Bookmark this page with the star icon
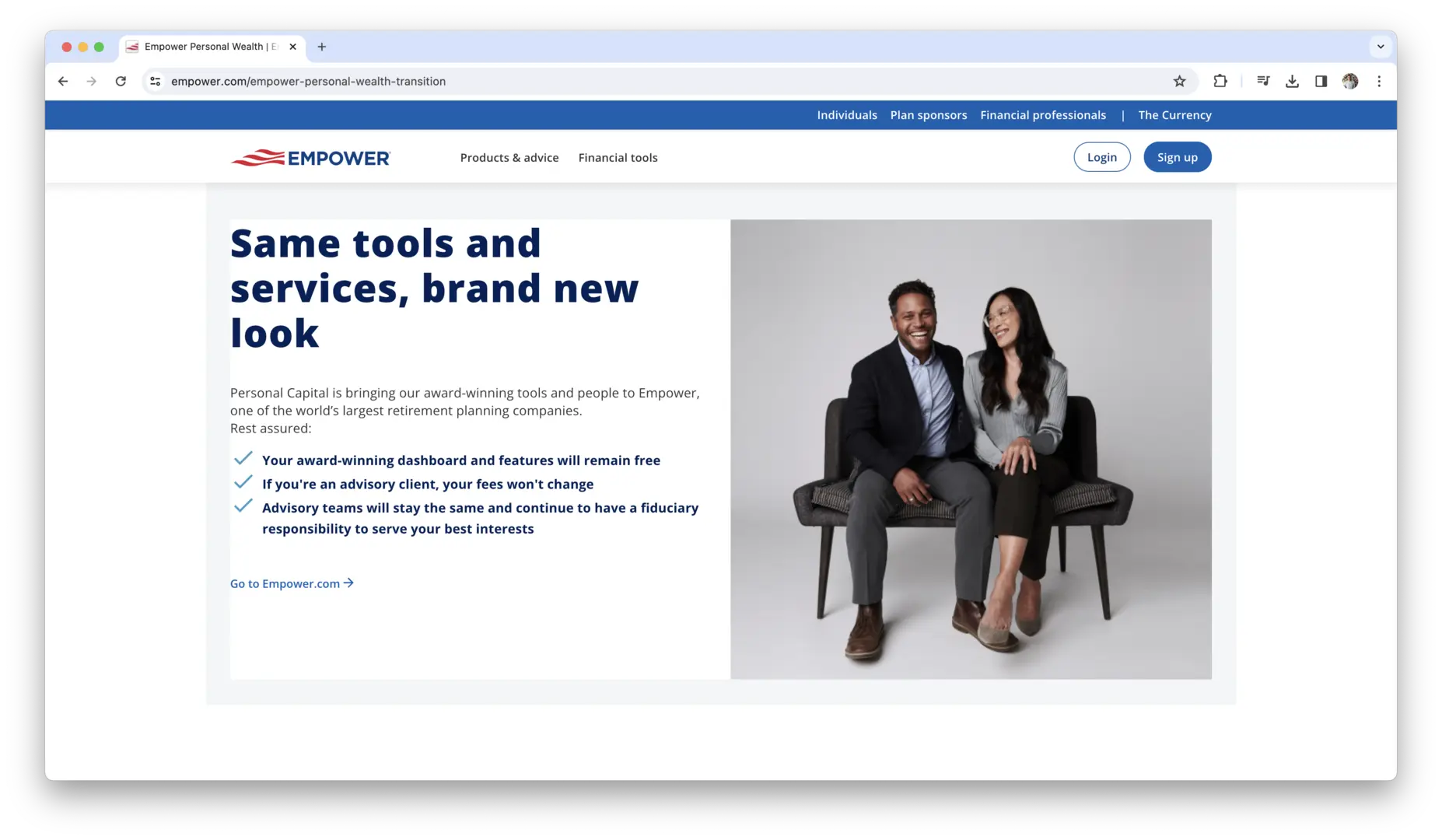Viewport: 1442px width, 840px height. (1179, 81)
